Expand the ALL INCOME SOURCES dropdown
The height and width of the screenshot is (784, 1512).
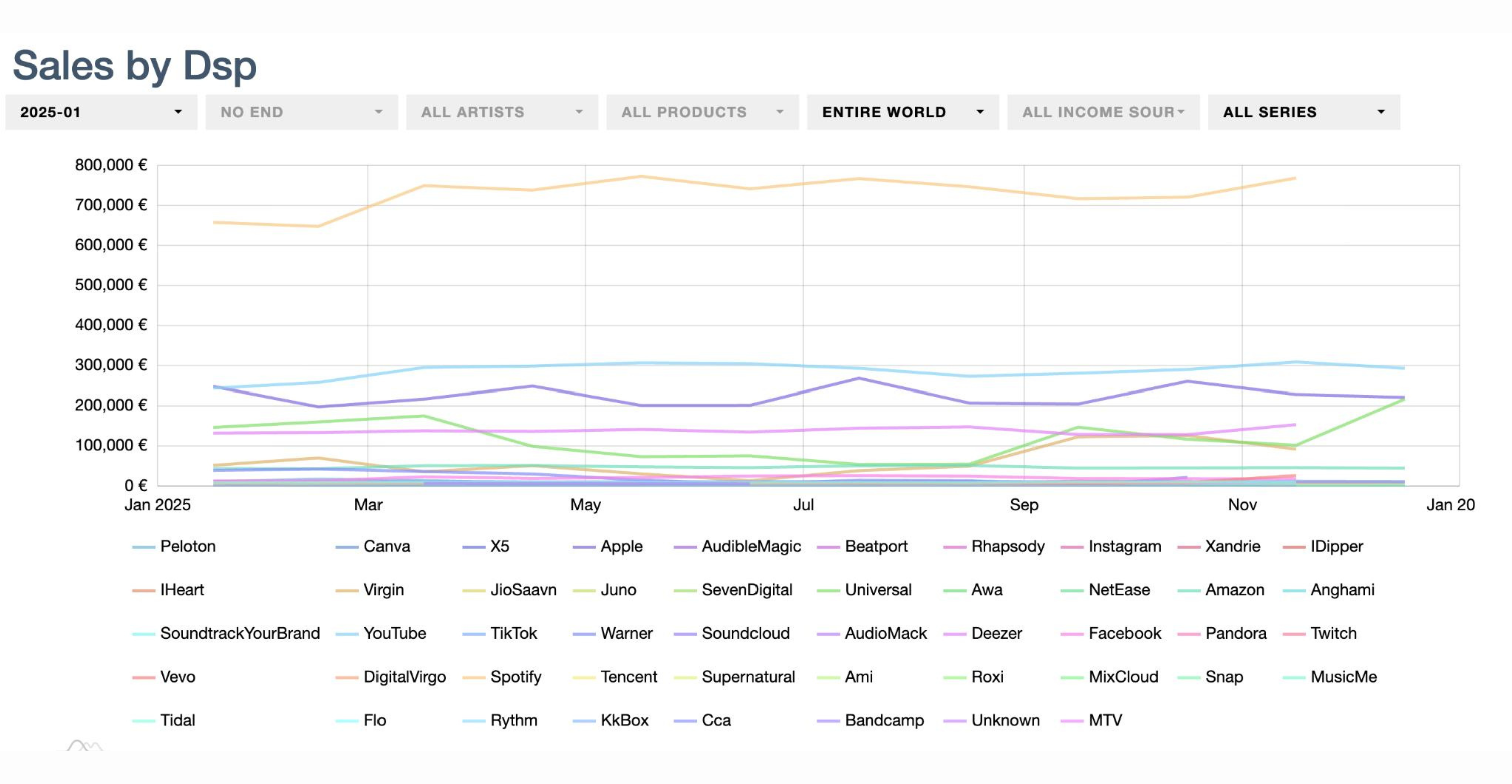pos(1103,112)
